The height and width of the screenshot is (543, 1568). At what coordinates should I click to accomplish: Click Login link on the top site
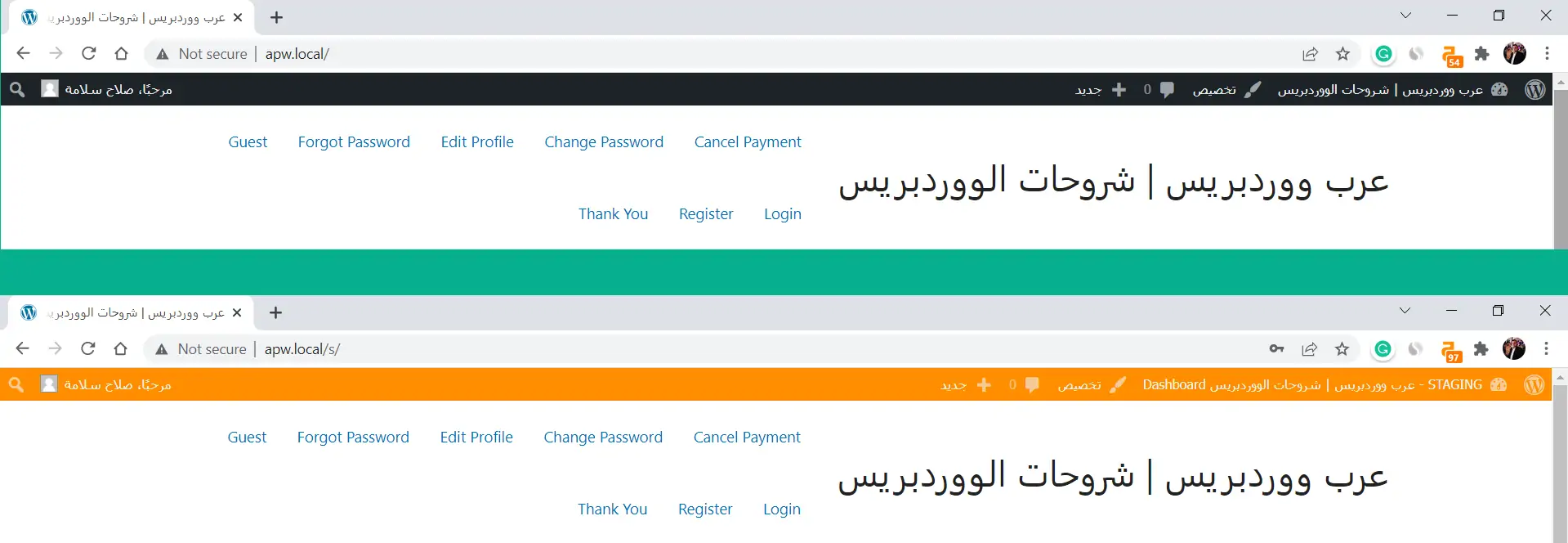coord(782,214)
